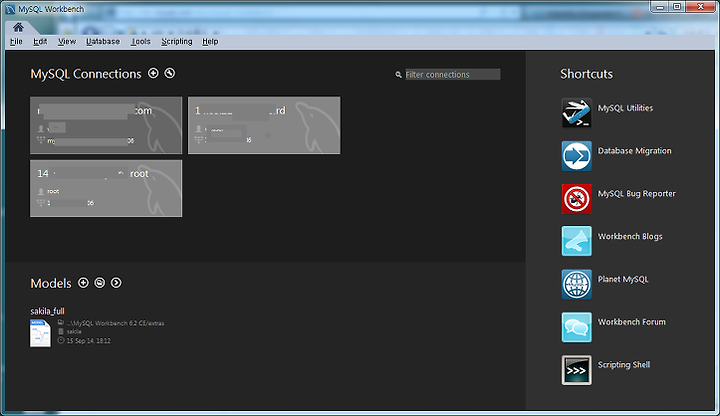Create a new model with plus icon

point(83,282)
